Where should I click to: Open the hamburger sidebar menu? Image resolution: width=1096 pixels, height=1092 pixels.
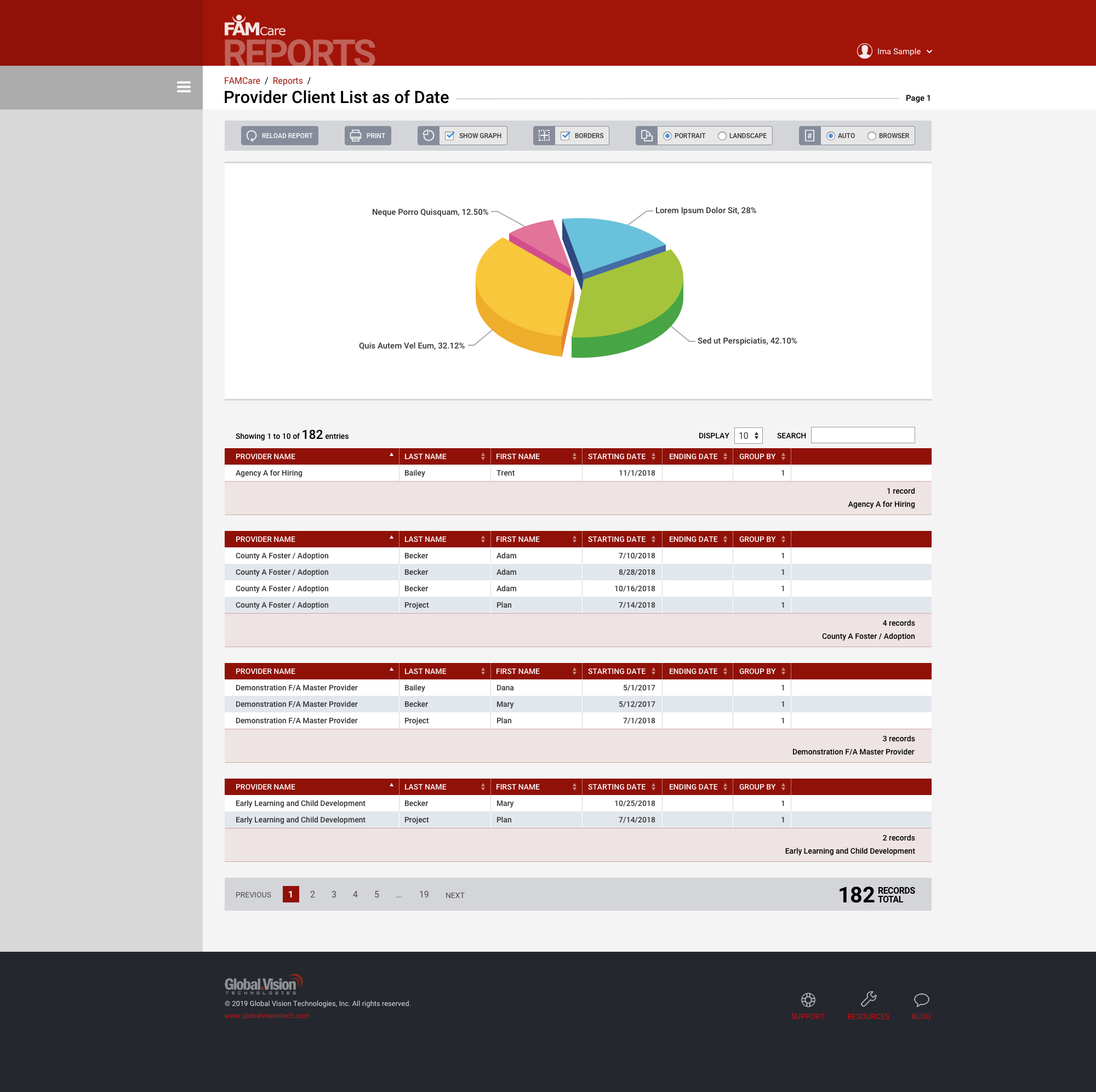click(183, 87)
